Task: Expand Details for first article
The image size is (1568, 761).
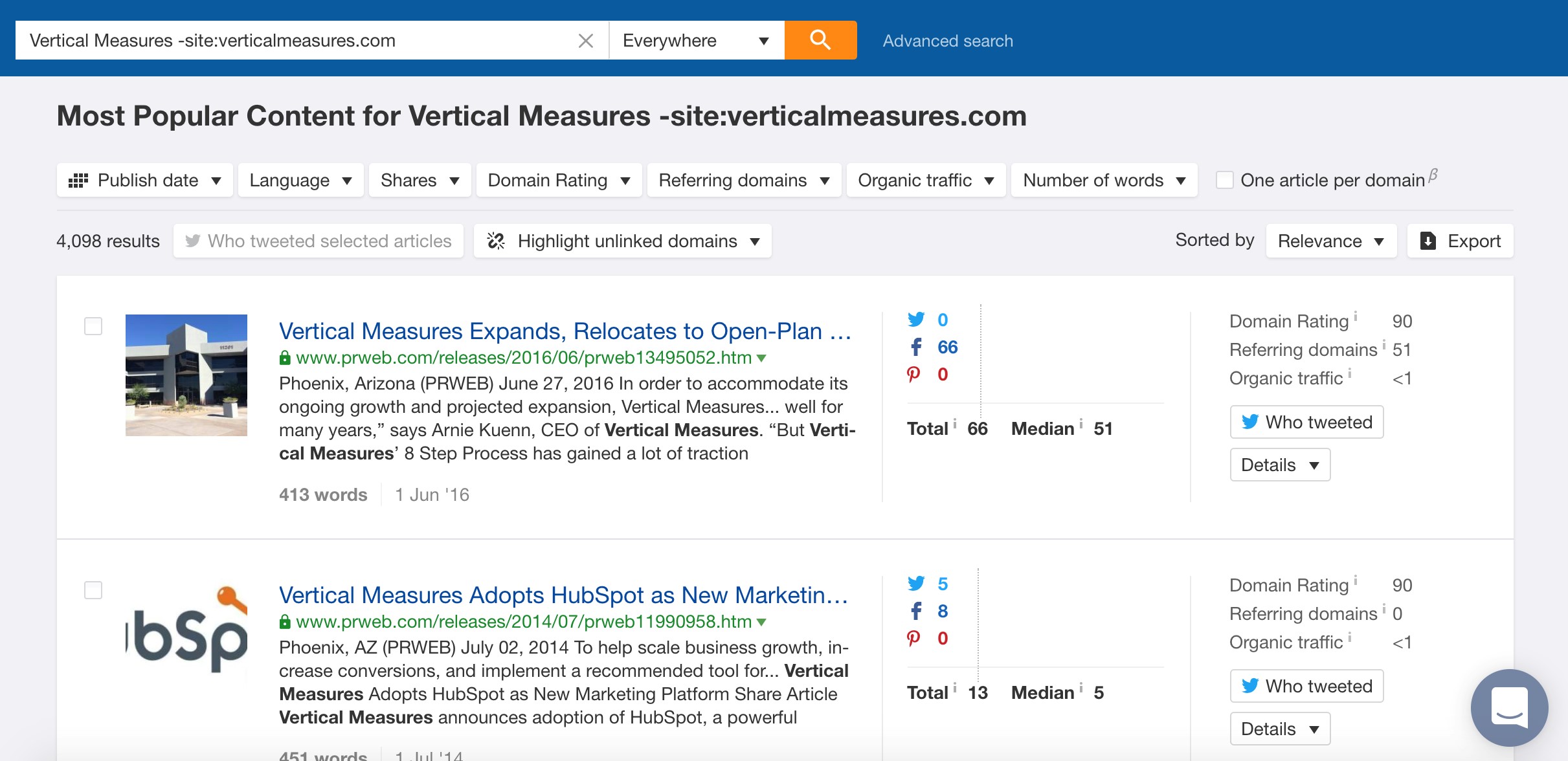Action: [x=1280, y=465]
